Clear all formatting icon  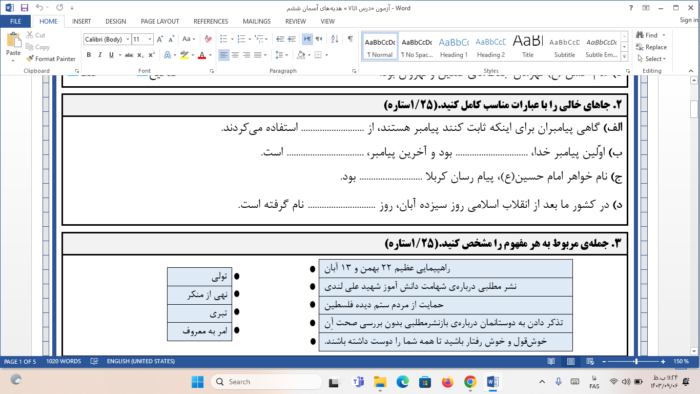click(208, 39)
